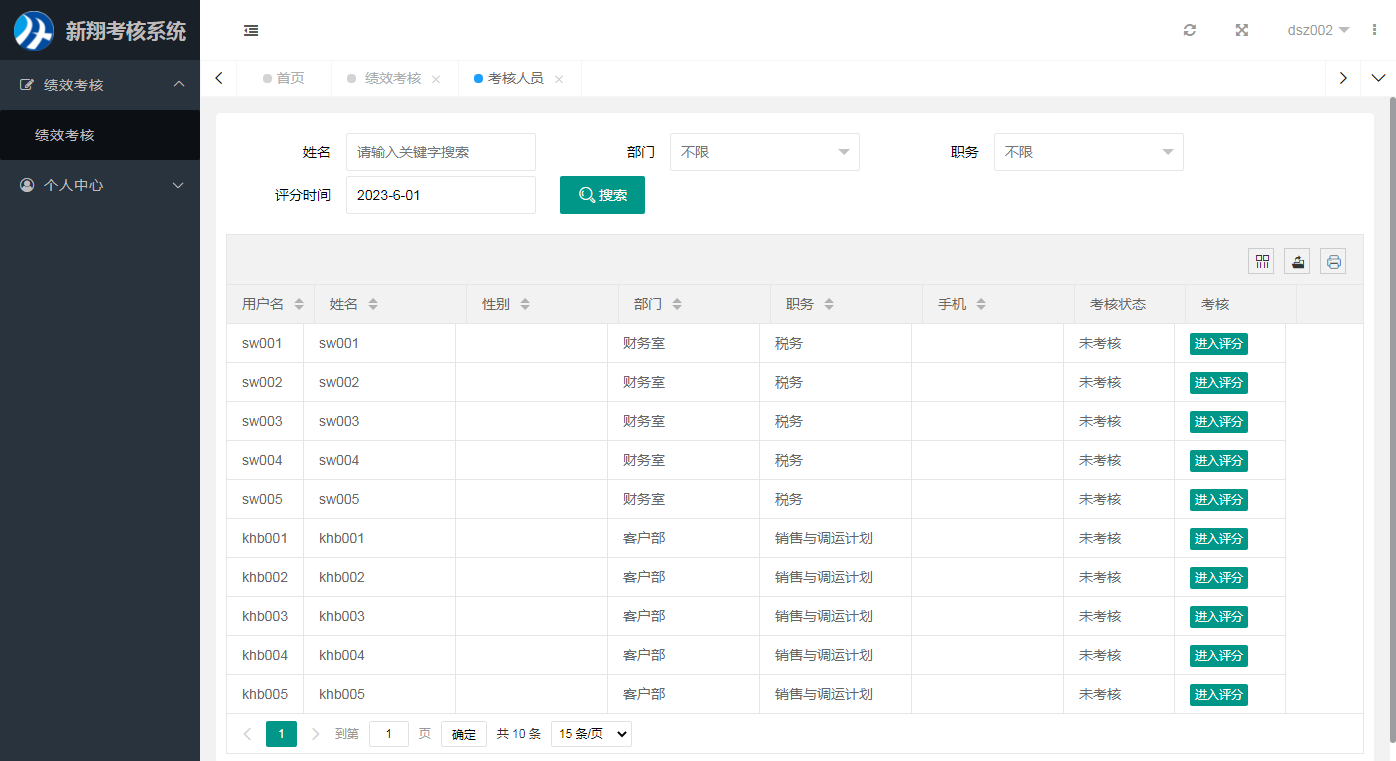Collapse the sidebar with the menu fold icon
The width and height of the screenshot is (1396, 761).
tap(251, 31)
